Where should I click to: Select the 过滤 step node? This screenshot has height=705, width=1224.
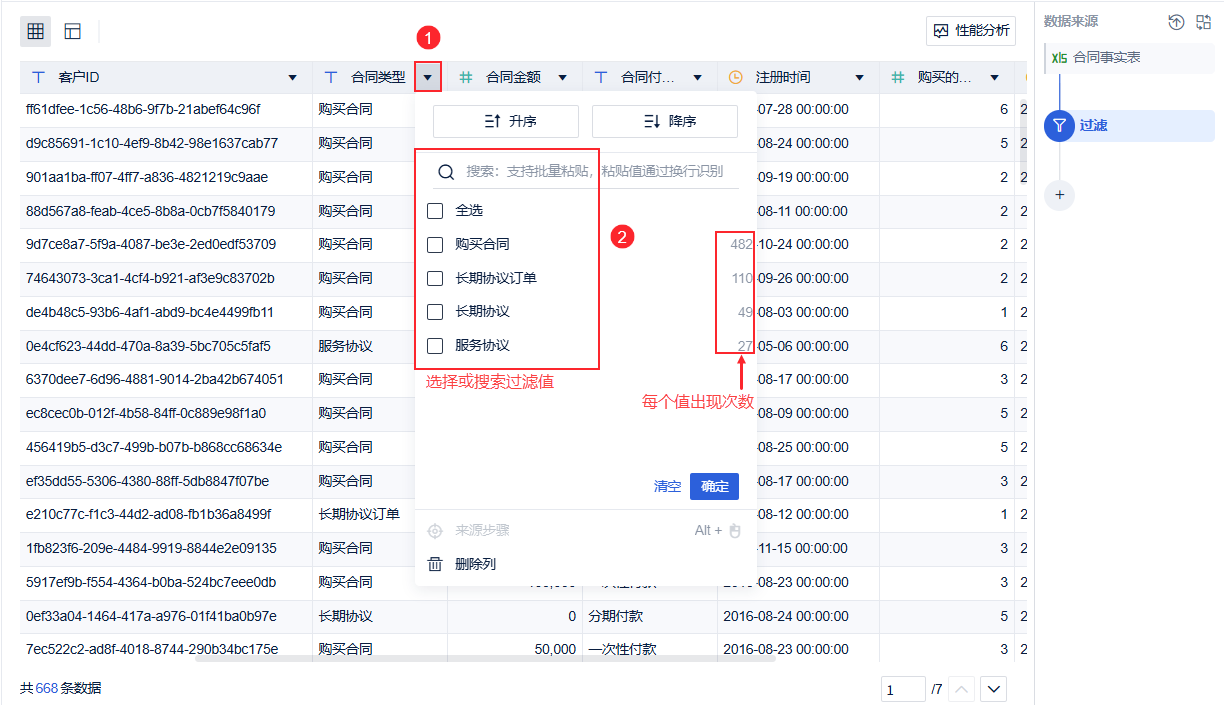point(1130,126)
